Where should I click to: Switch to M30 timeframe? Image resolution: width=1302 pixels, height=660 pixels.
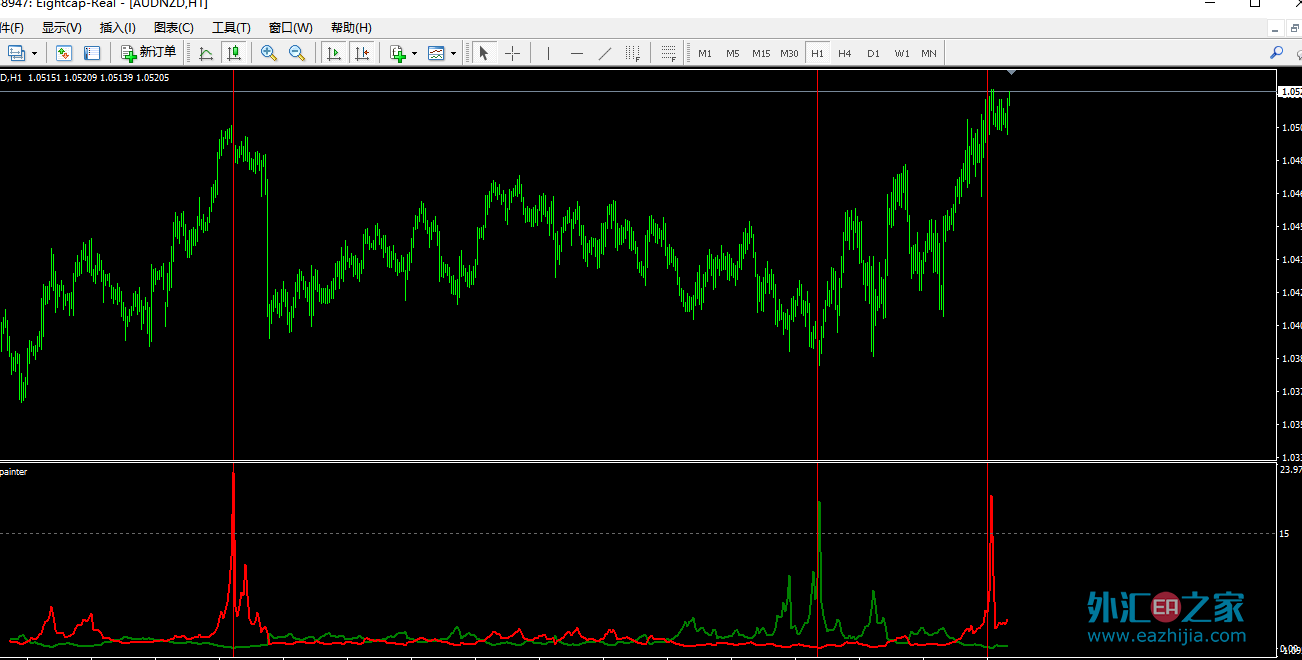tap(790, 53)
